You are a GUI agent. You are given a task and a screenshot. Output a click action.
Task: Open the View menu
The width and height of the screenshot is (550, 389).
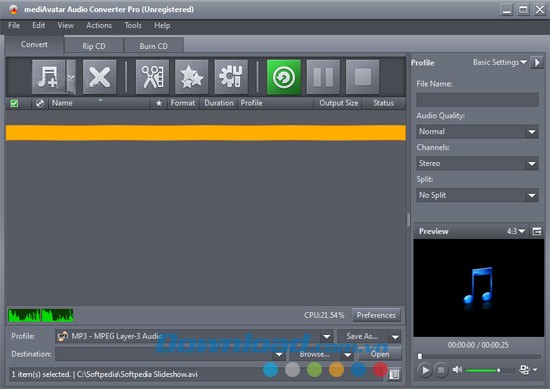66,25
